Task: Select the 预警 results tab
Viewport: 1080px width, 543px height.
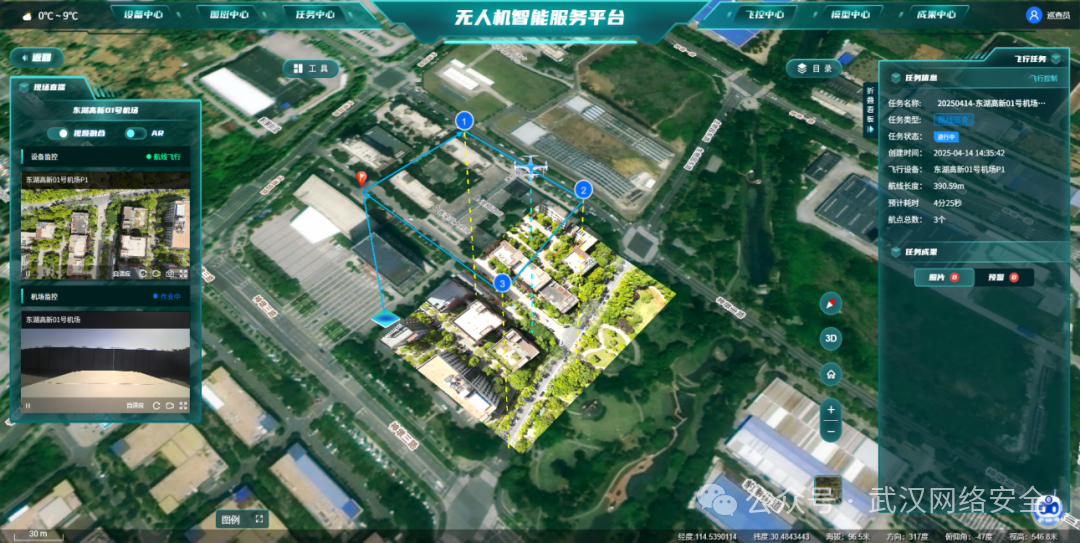Action: tap(1004, 278)
